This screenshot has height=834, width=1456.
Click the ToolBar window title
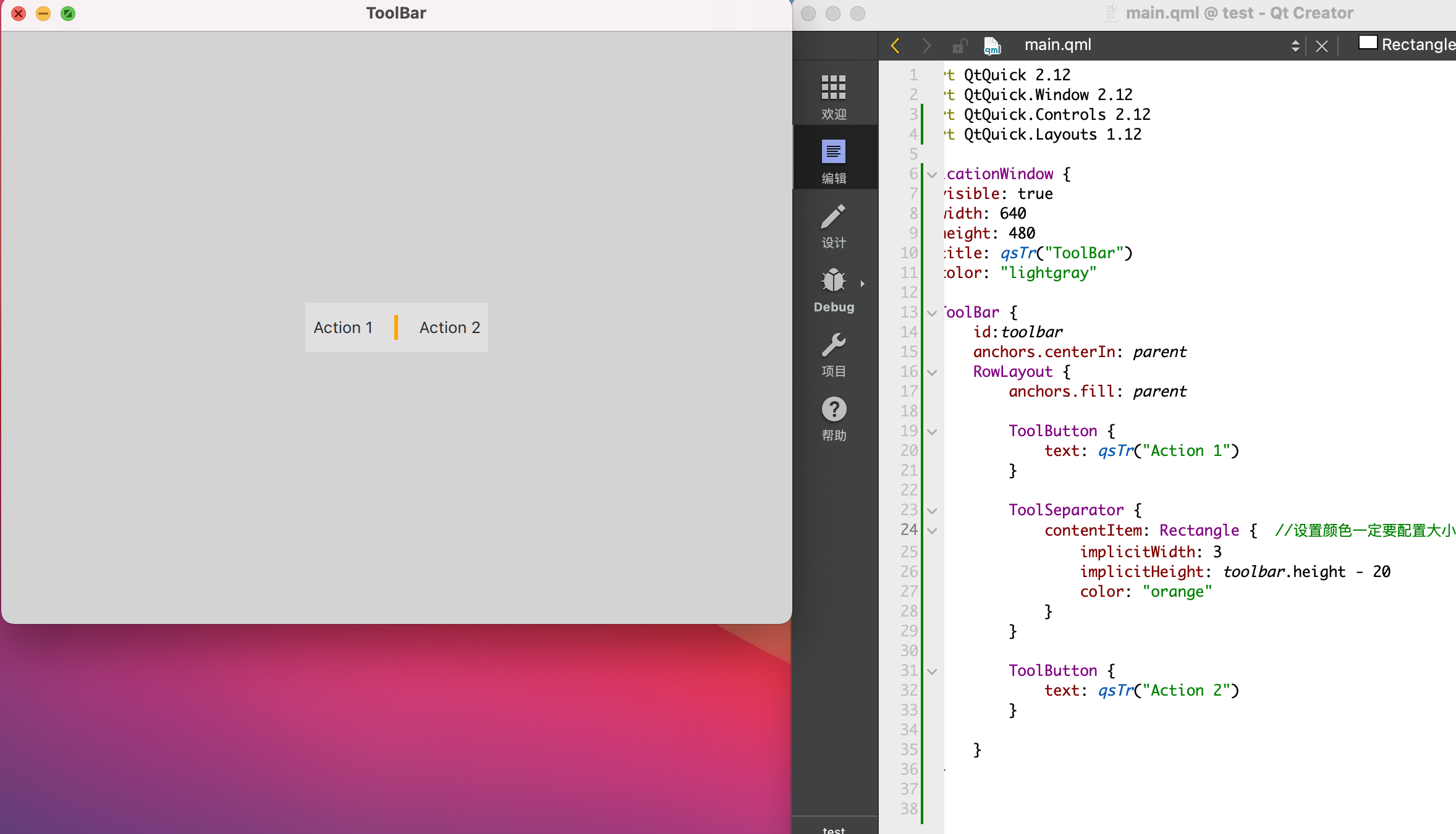[396, 13]
